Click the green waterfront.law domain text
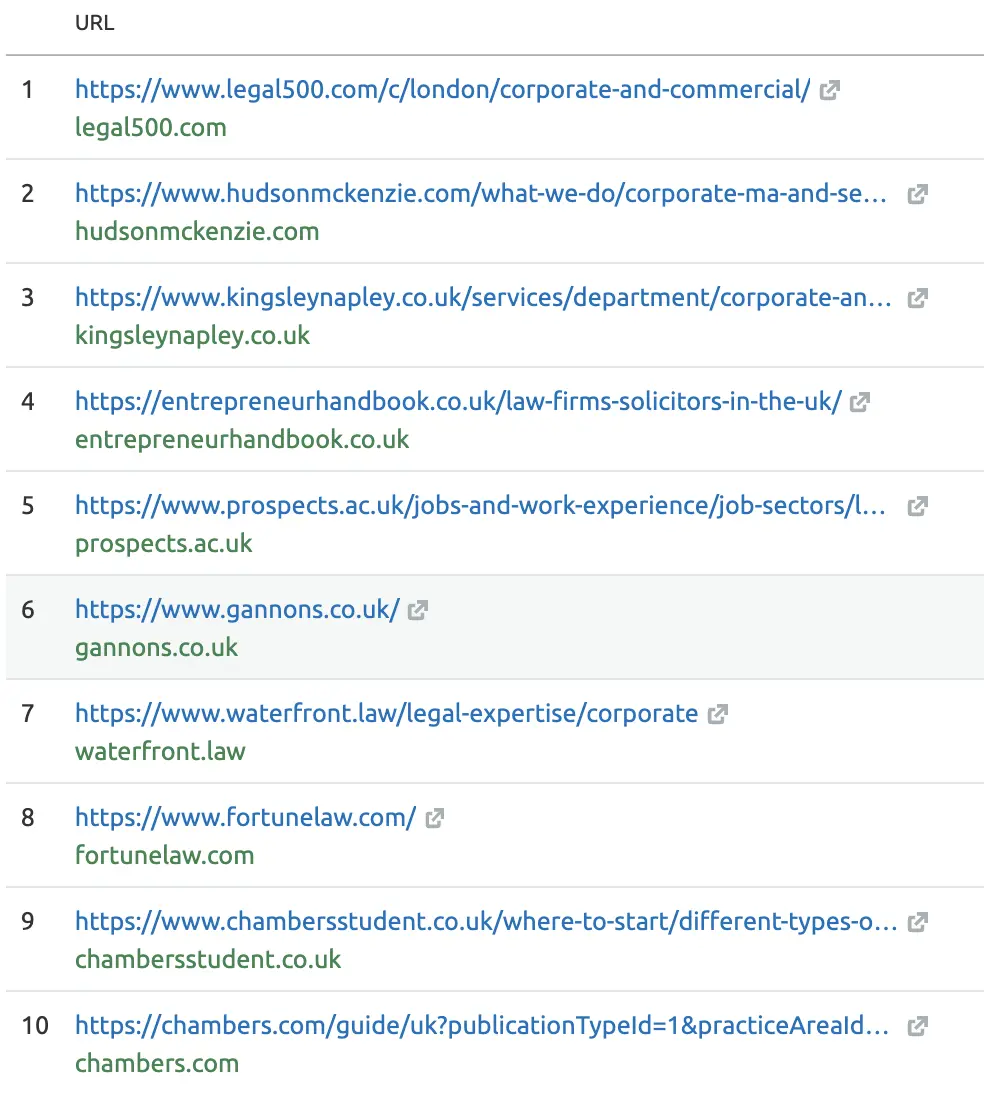984x1094 pixels. (x=161, y=751)
